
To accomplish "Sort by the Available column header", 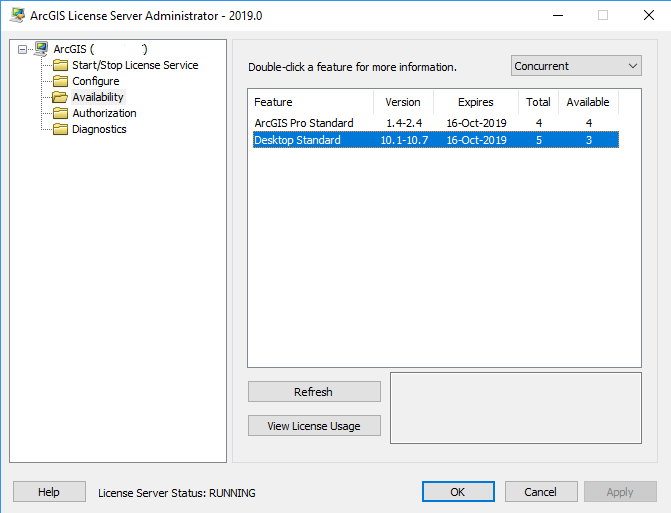I will coord(588,102).
